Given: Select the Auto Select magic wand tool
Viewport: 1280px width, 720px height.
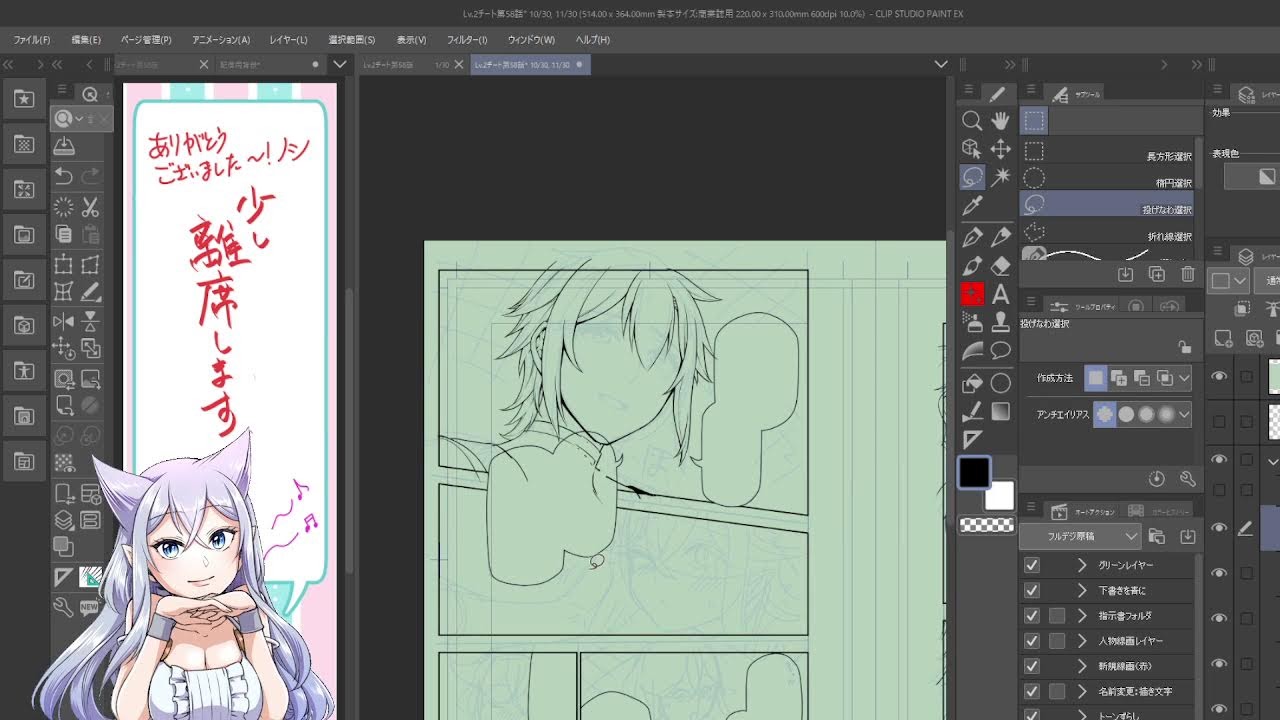Looking at the screenshot, I should (1000, 177).
